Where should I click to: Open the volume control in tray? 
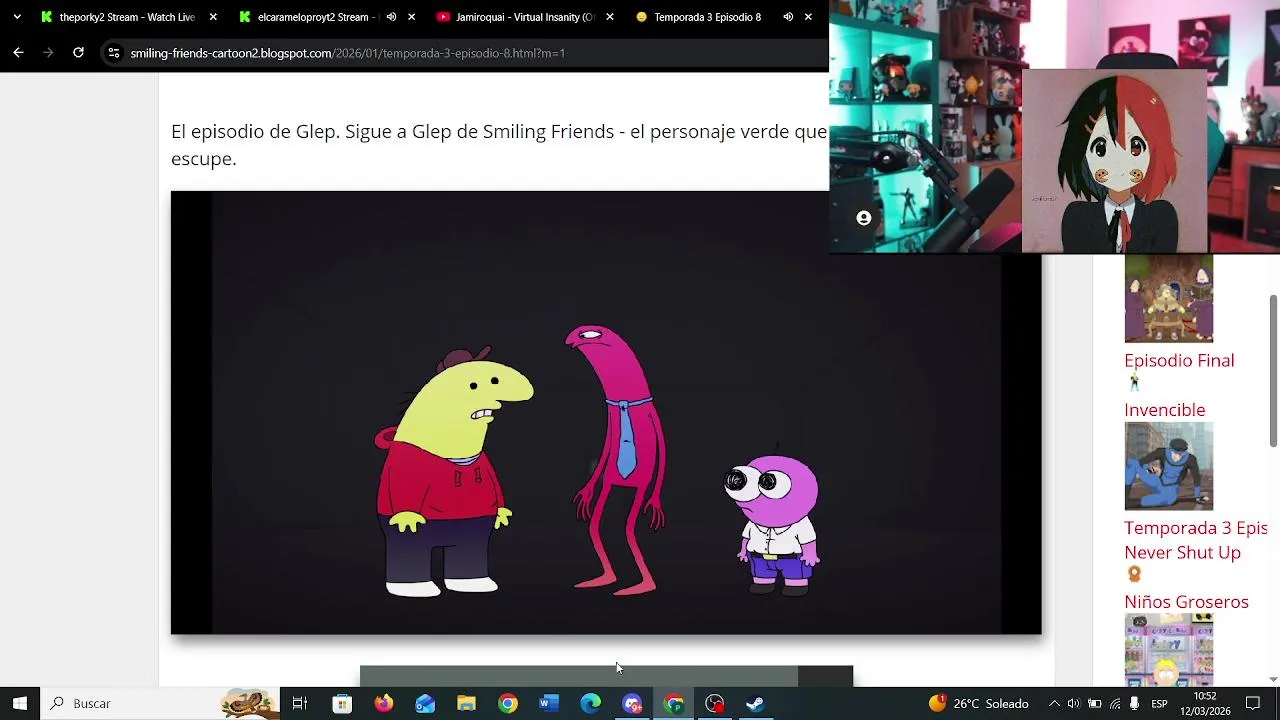(x=1073, y=703)
